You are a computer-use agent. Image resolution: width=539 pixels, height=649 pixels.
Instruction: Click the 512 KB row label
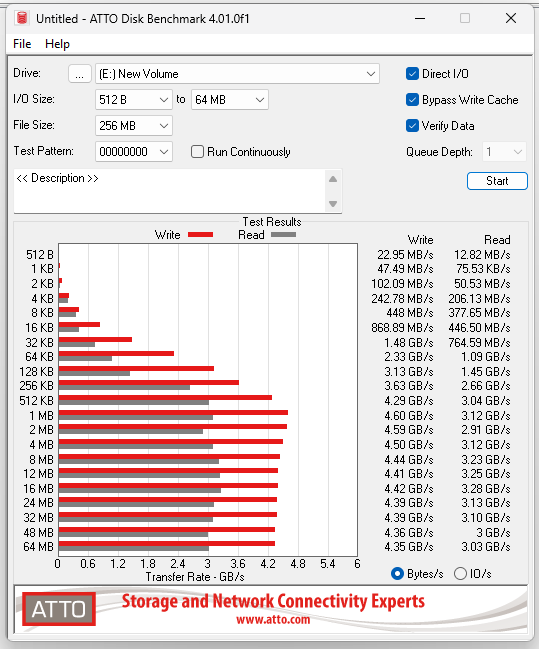36,401
